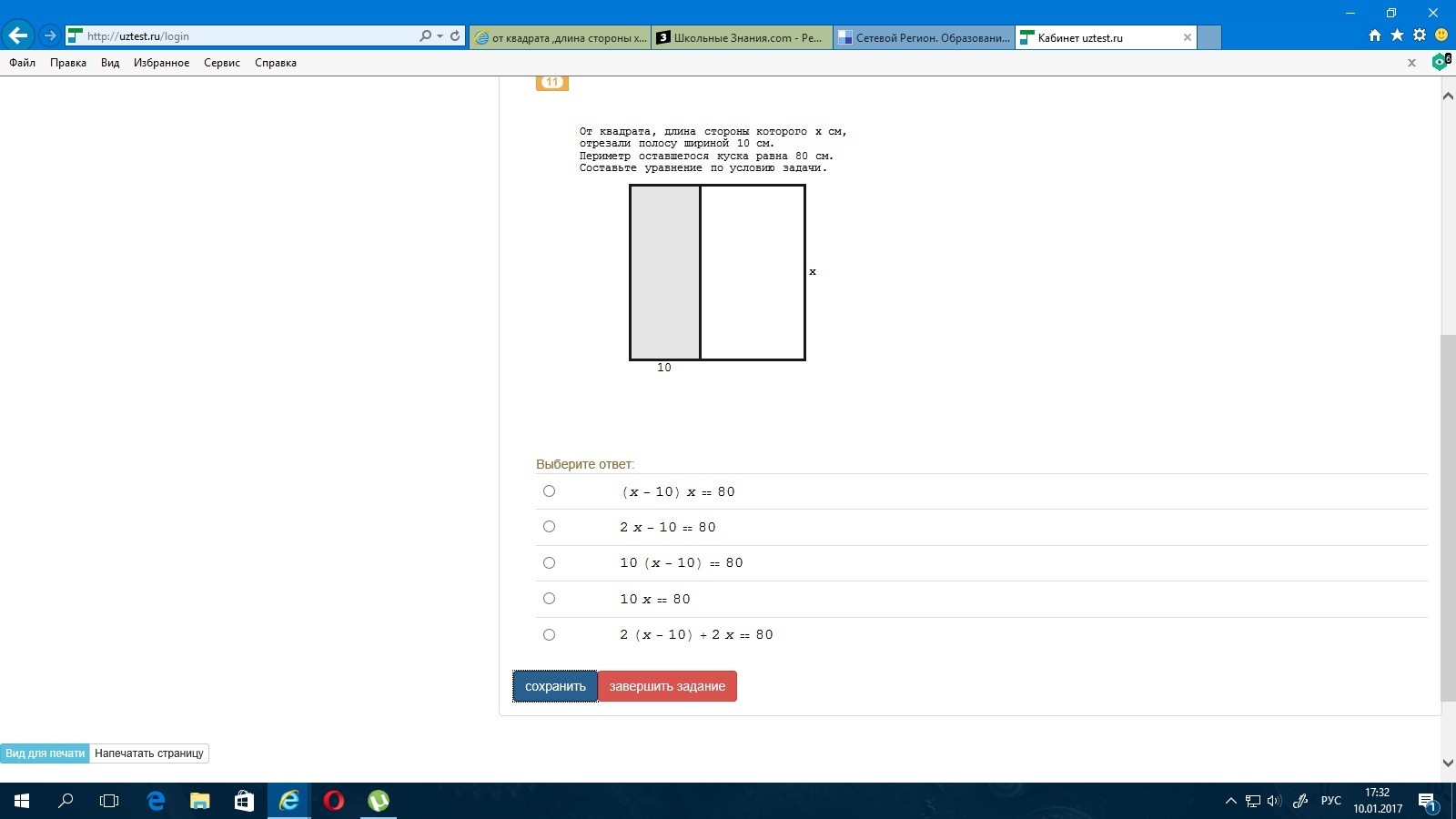Select the answer 10x = 80
Viewport: 1456px width, 819px height.
point(549,599)
